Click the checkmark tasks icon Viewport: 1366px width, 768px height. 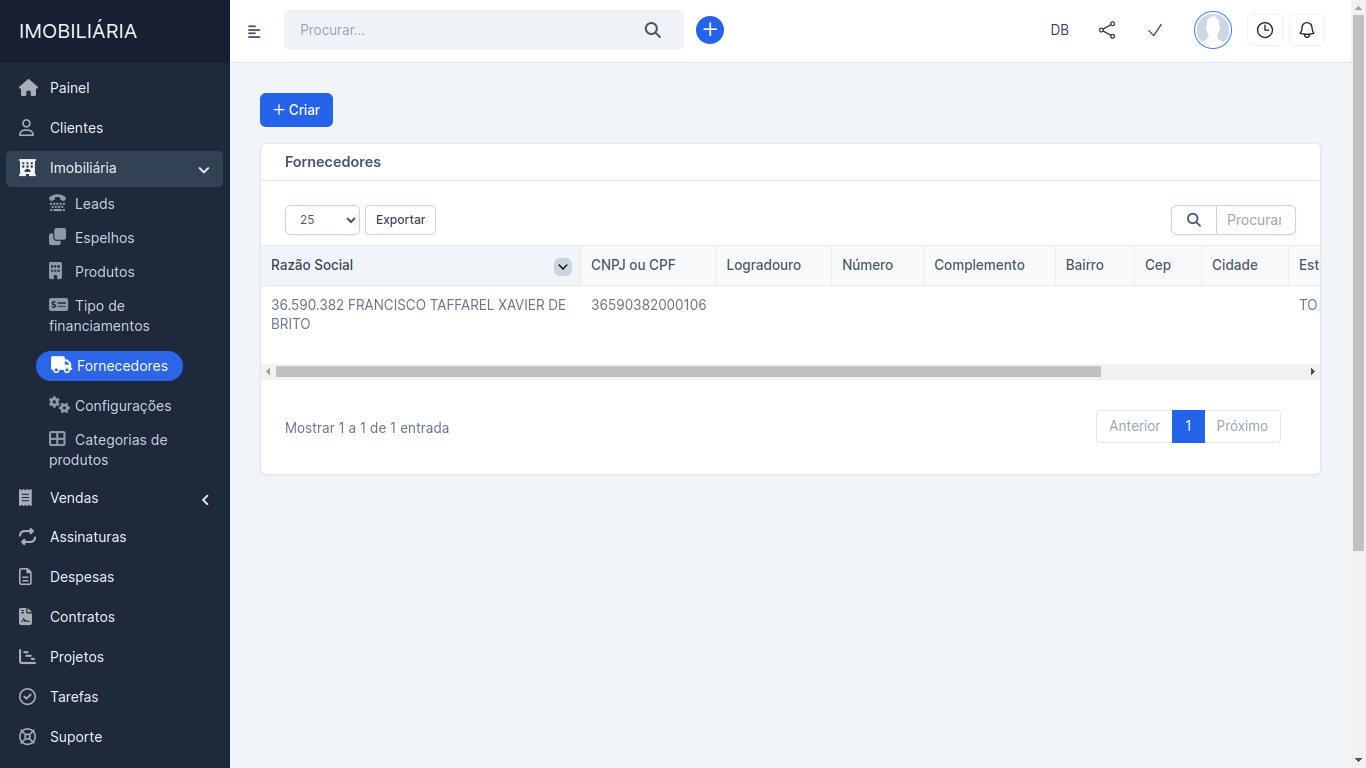[1155, 30]
